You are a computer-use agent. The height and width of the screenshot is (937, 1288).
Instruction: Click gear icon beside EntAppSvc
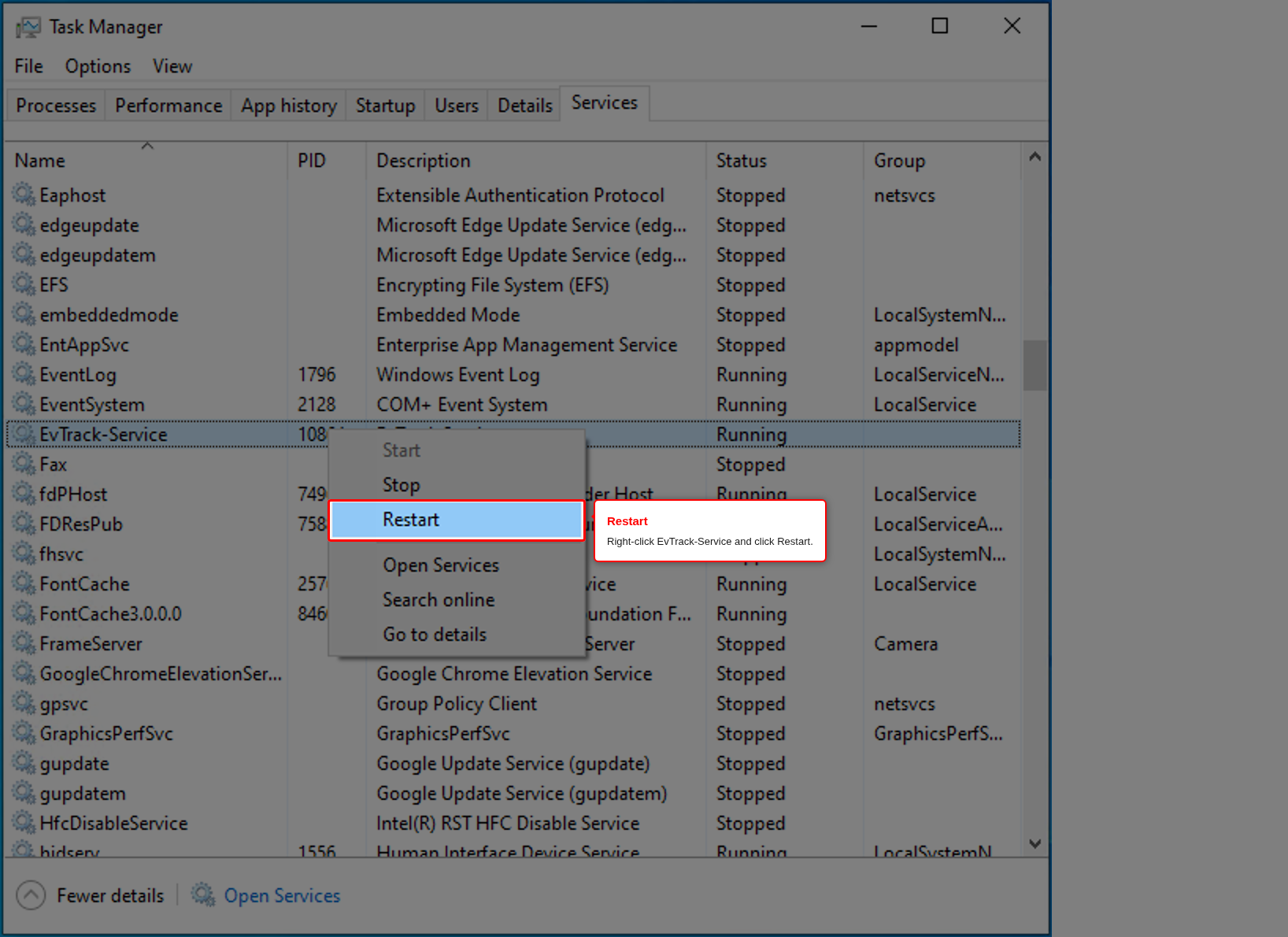point(24,343)
